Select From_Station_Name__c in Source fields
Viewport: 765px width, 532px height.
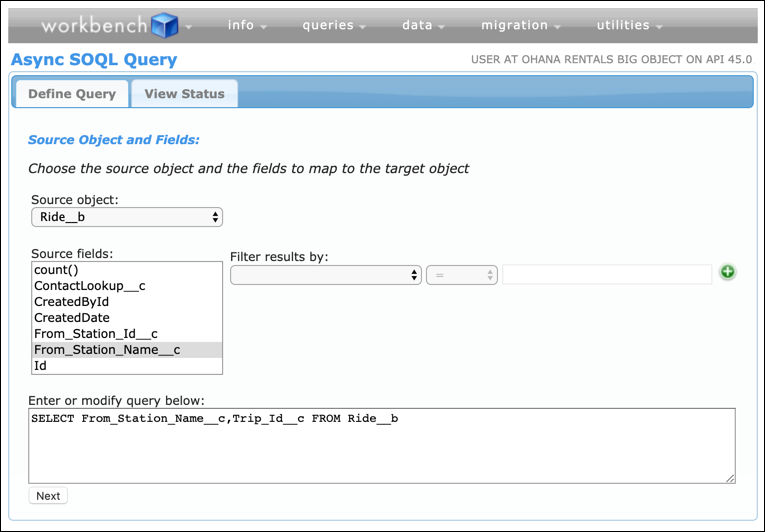click(127, 350)
